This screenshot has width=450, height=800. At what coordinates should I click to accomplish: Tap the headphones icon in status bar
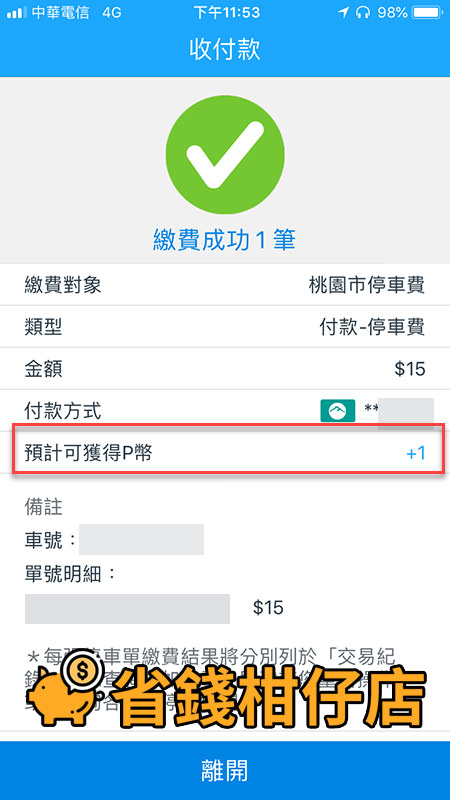[363, 13]
